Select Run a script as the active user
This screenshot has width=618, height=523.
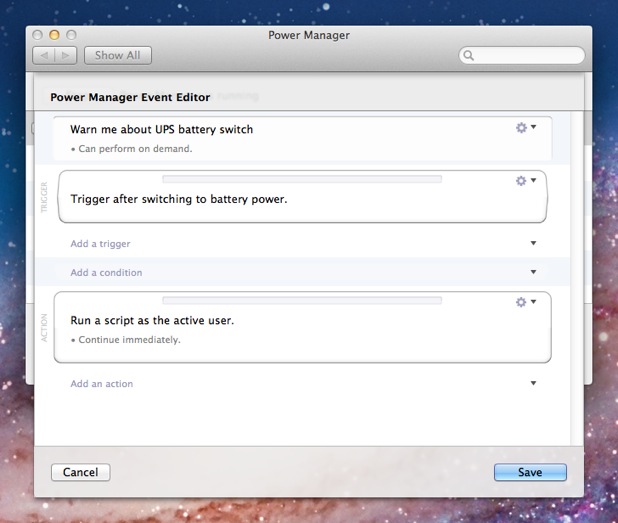[152, 320]
